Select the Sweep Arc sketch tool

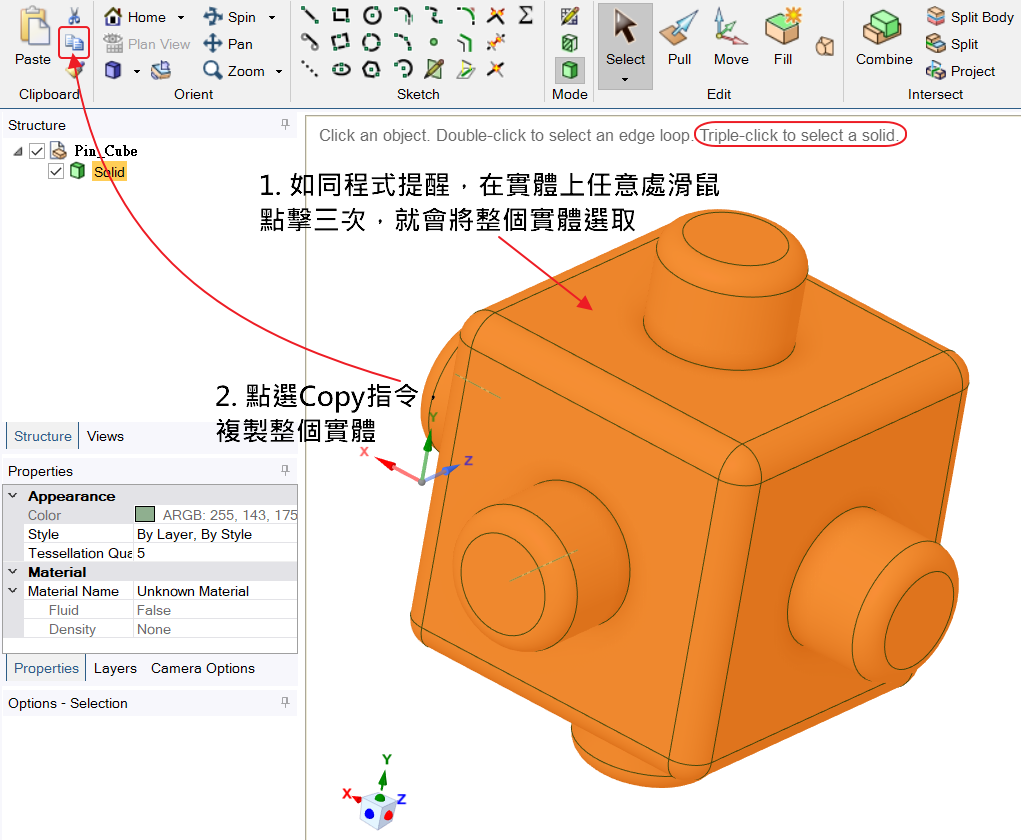tap(403, 69)
